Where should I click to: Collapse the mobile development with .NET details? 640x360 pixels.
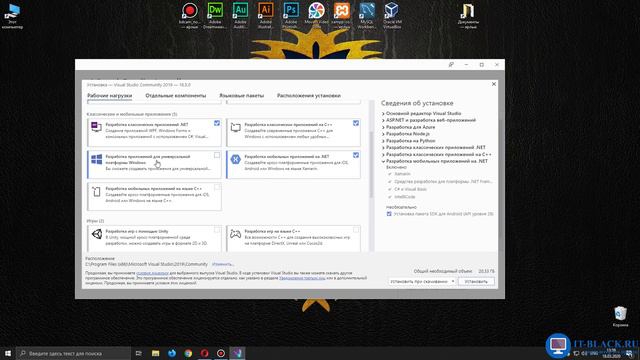click(383, 161)
